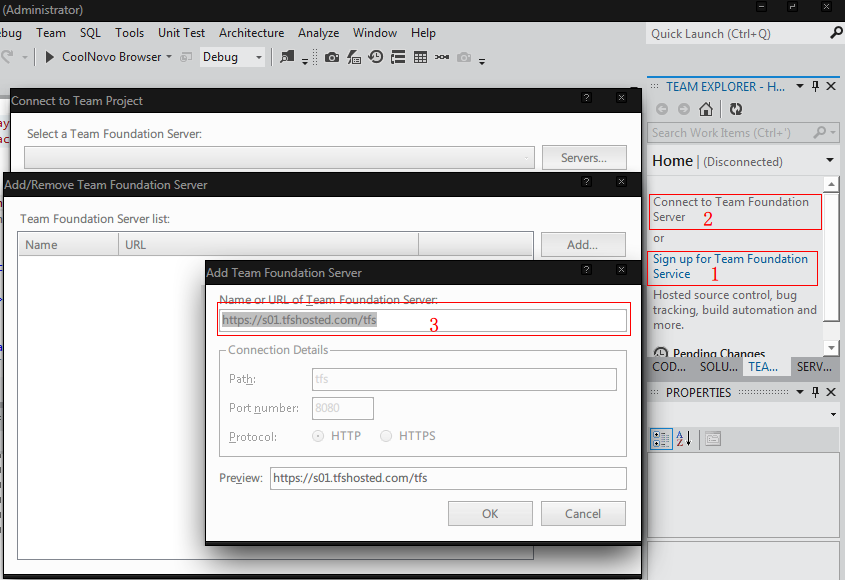
Task: Open the Select a Team Foundation Server combo box
Action: click(x=279, y=158)
